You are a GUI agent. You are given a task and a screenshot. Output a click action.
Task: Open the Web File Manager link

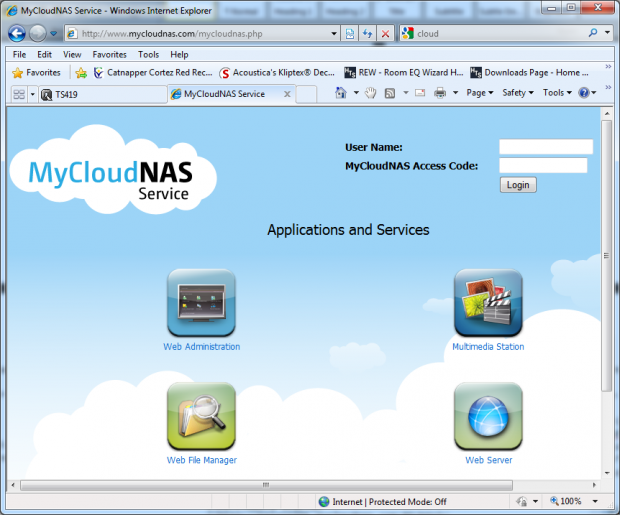[202, 460]
